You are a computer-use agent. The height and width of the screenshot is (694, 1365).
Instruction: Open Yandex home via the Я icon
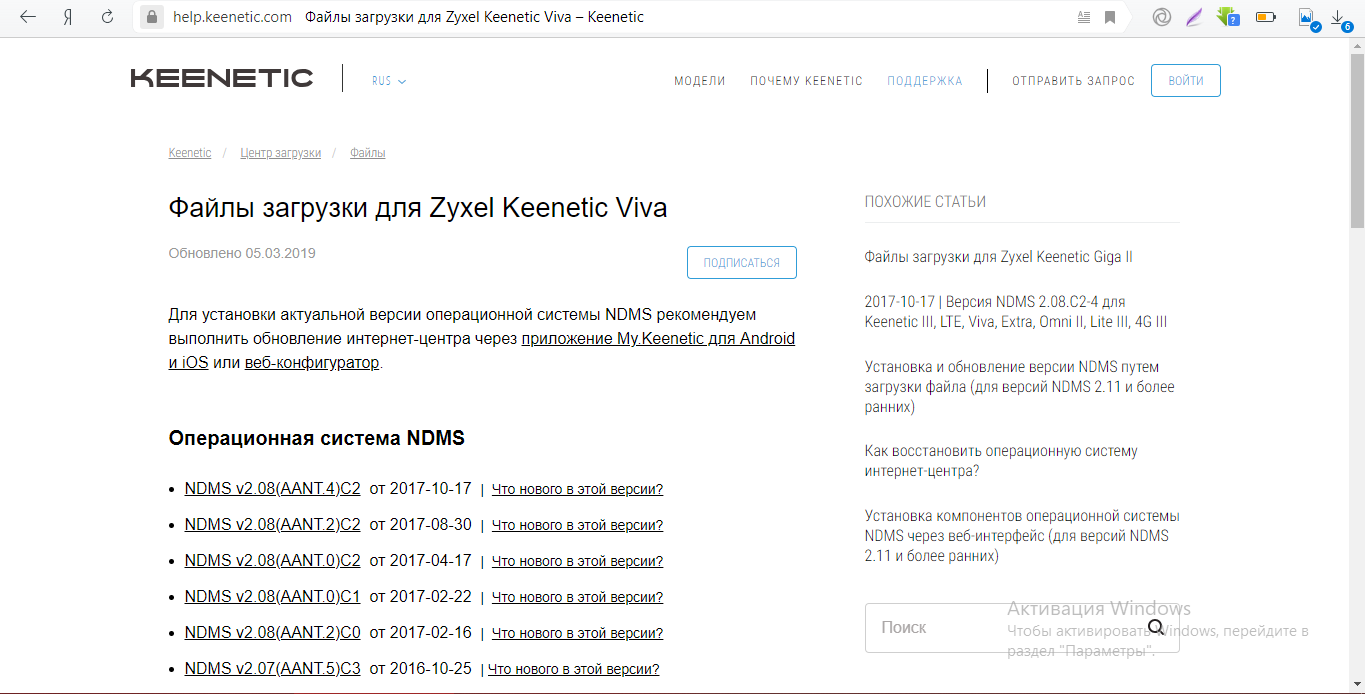tap(68, 17)
